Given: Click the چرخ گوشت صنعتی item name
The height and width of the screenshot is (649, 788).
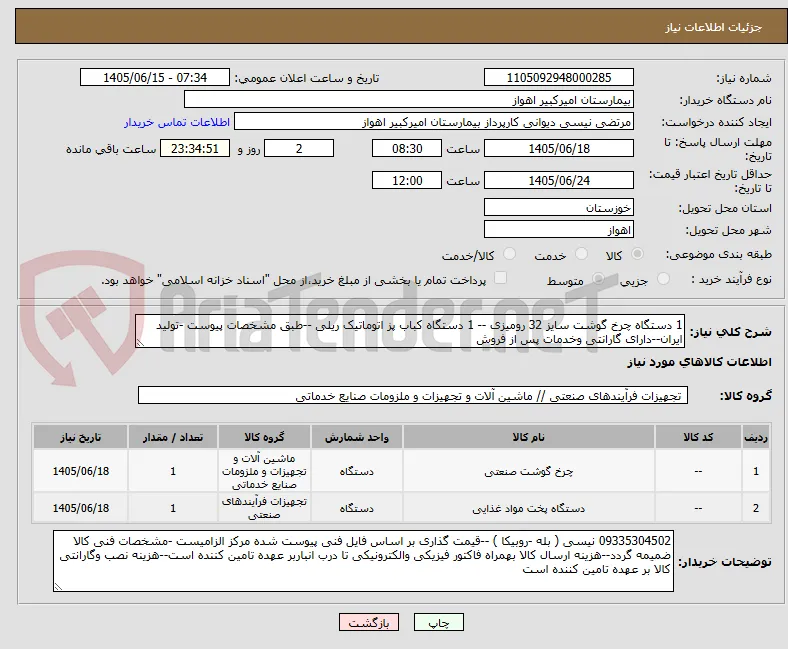Looking at the screenshot, I should click(x=529, y=471).
